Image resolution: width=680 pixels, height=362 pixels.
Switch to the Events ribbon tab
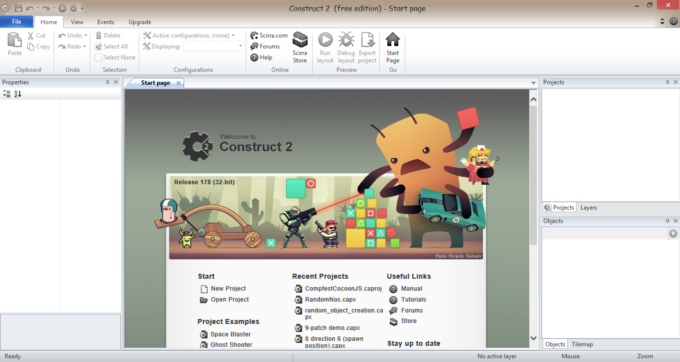[105, 22]
